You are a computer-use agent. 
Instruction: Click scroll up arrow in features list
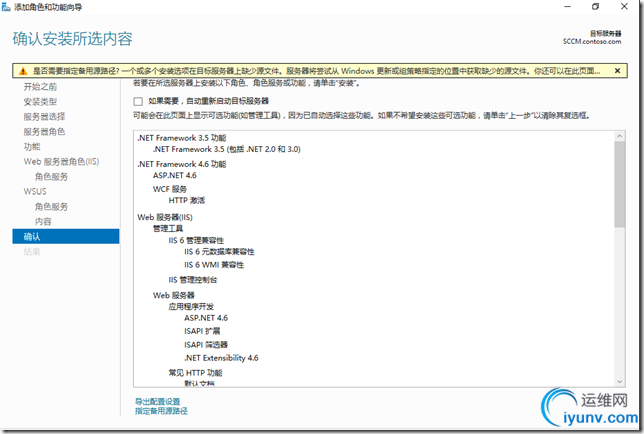coord(620,136)
